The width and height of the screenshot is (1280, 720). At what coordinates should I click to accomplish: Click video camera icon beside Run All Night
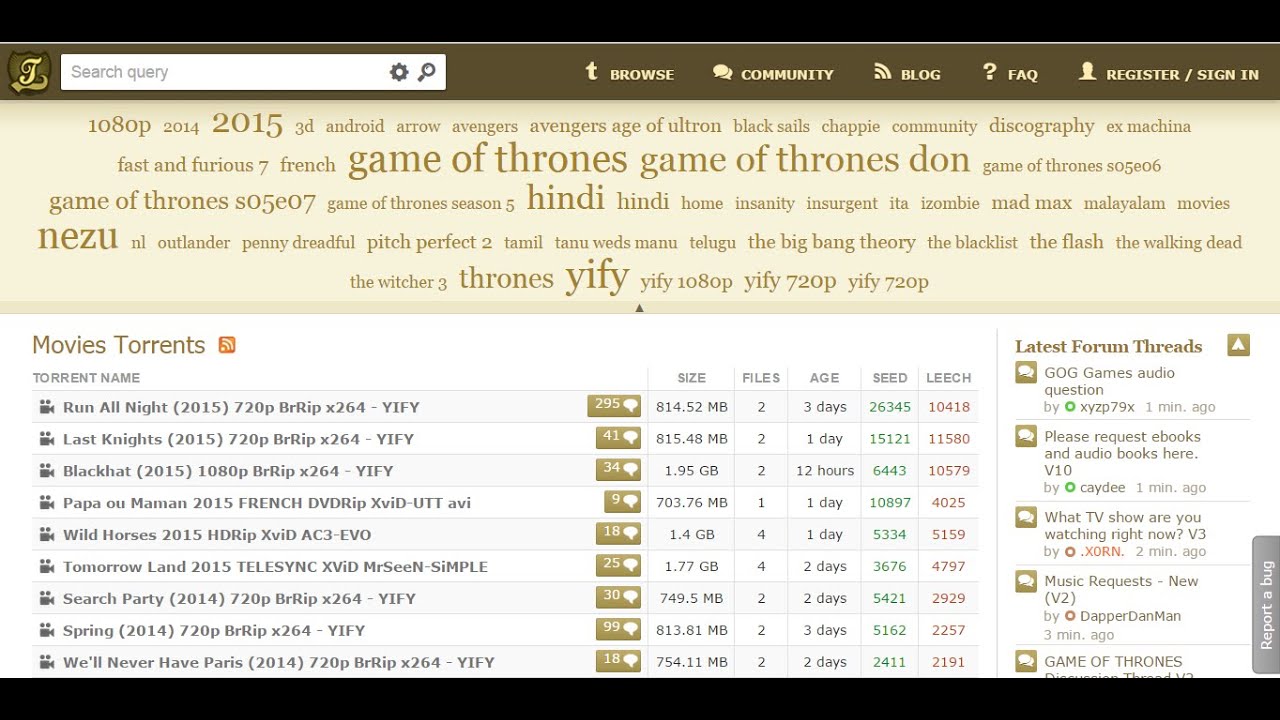click(x=46, y=407)
